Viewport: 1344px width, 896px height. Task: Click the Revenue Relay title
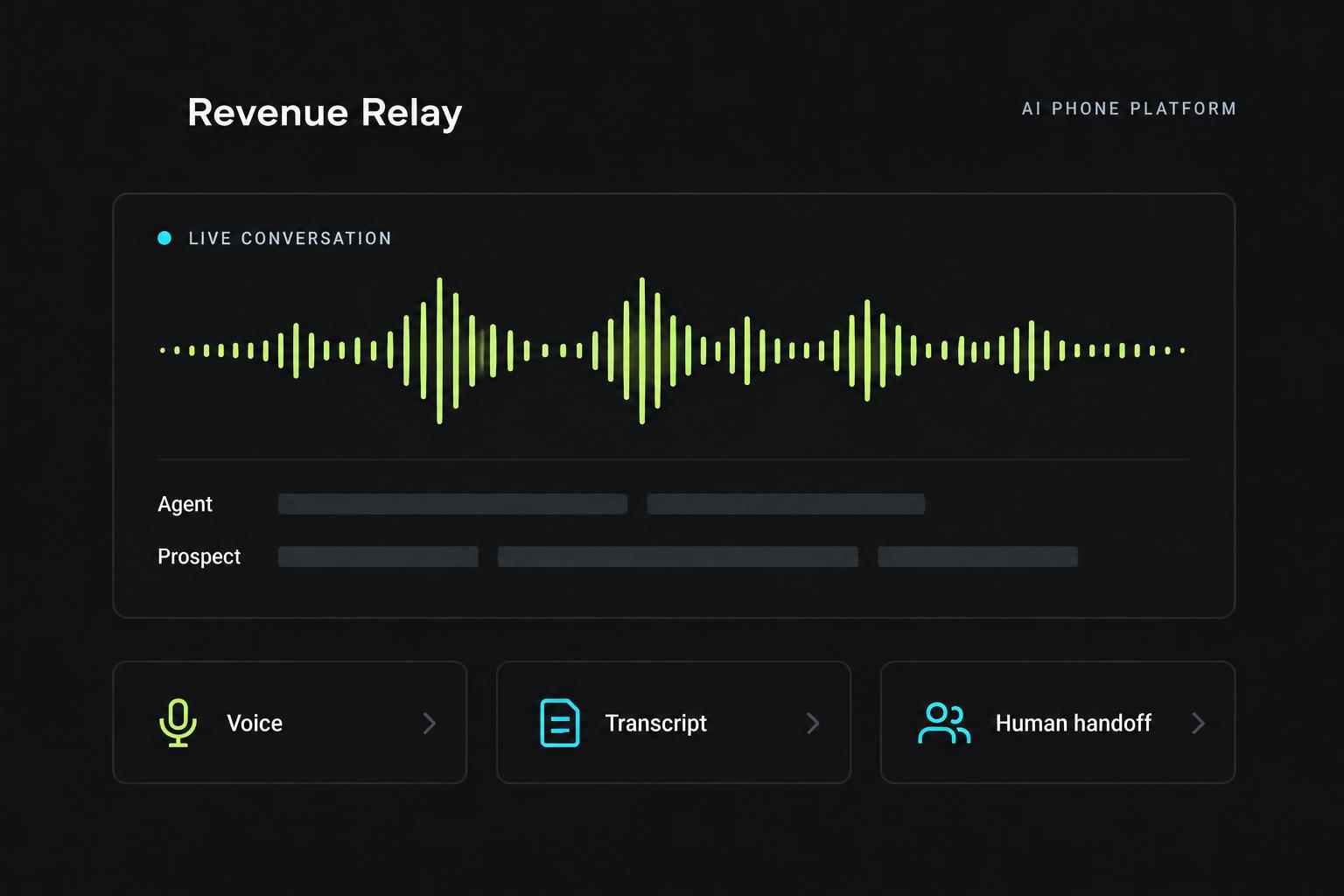325,113
